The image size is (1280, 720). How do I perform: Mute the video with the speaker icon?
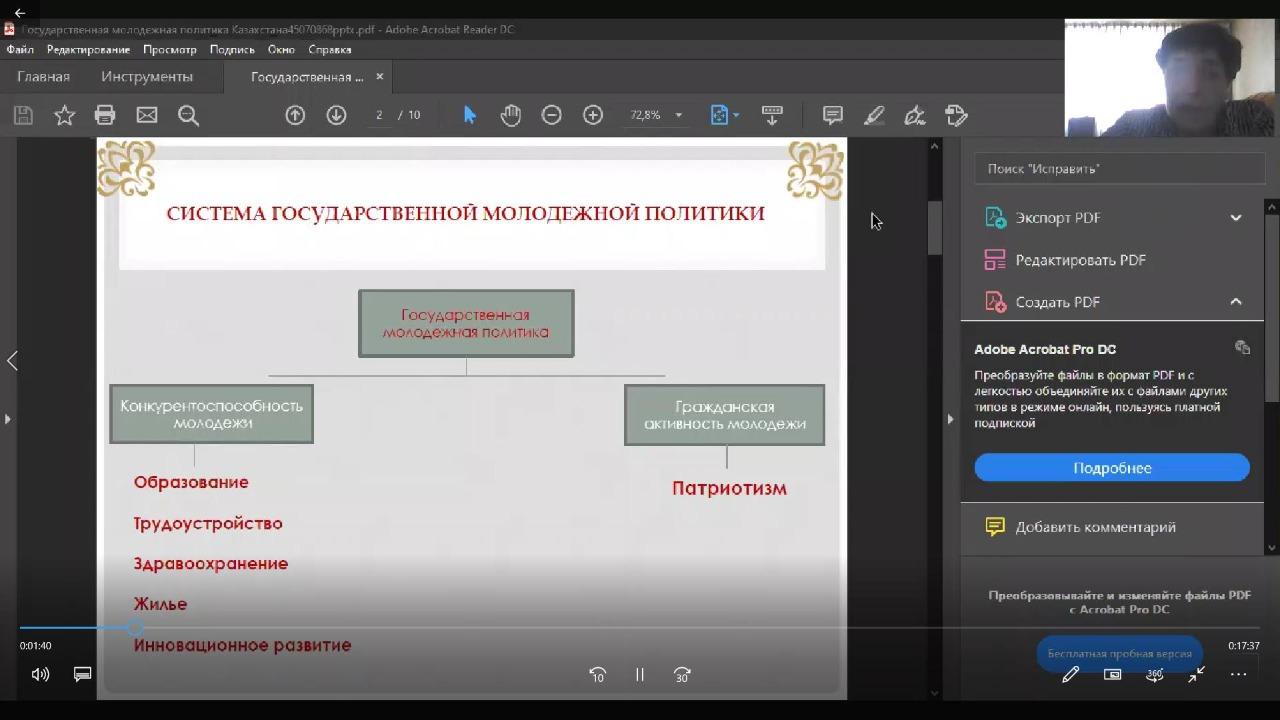tap(40, 675)
